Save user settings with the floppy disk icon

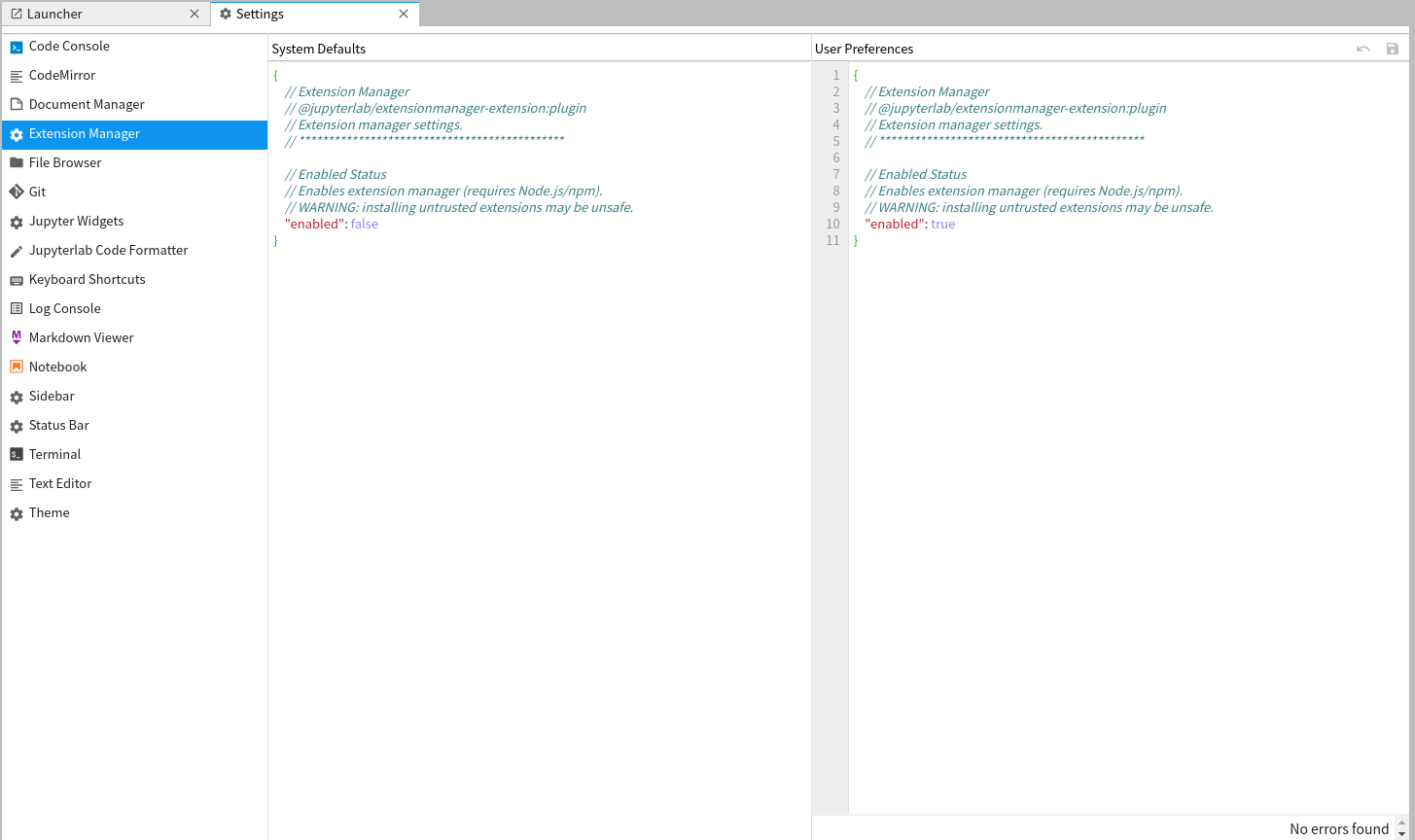(1393, 49)
